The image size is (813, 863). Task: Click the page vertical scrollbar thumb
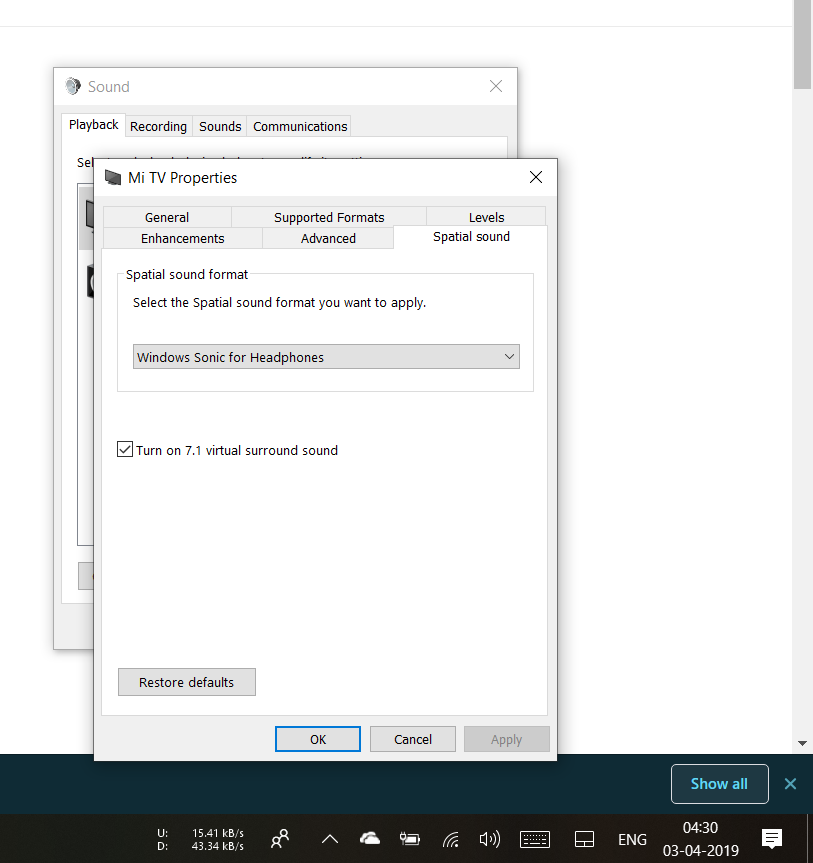(x=803, y=44)
